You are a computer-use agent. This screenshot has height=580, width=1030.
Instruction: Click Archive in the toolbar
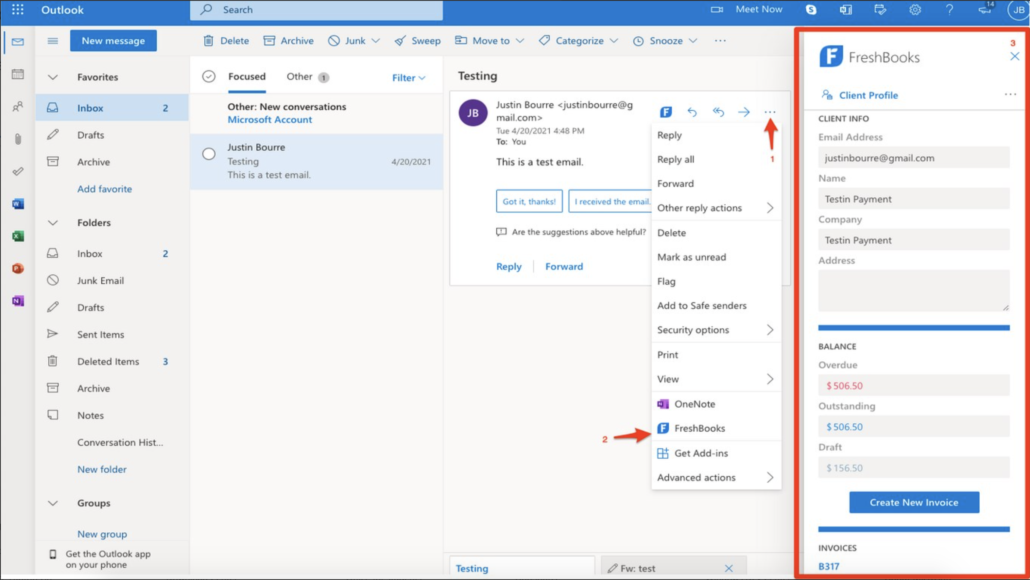point(288,41)
